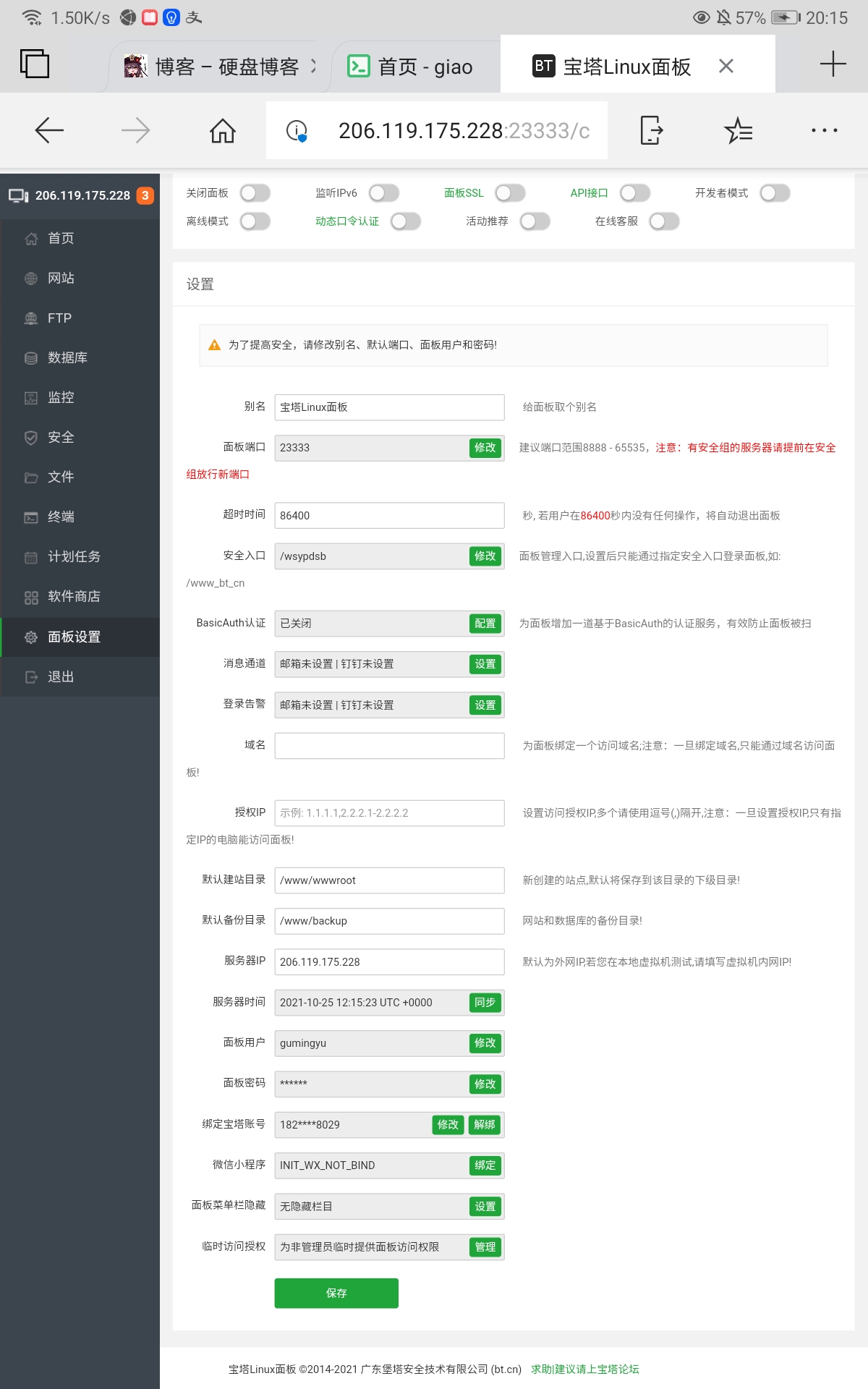Click 设置 for 消息通道
The image size is (868, 1389).
[485, 664]
